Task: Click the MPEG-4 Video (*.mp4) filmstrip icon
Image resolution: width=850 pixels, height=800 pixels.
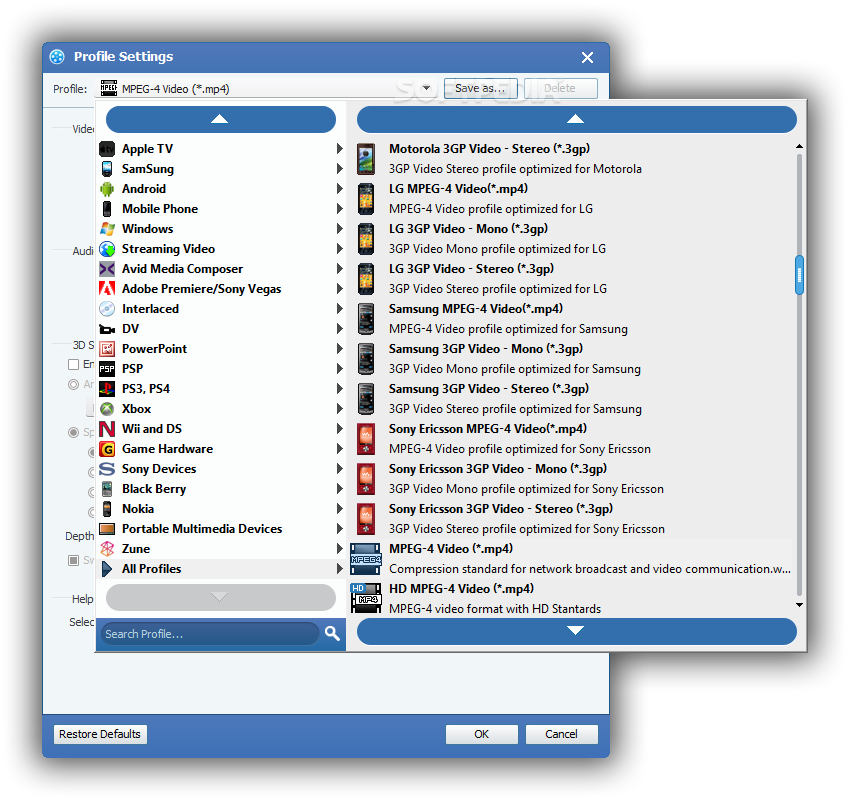Action: pyautogui.click(x=366, y=559)
